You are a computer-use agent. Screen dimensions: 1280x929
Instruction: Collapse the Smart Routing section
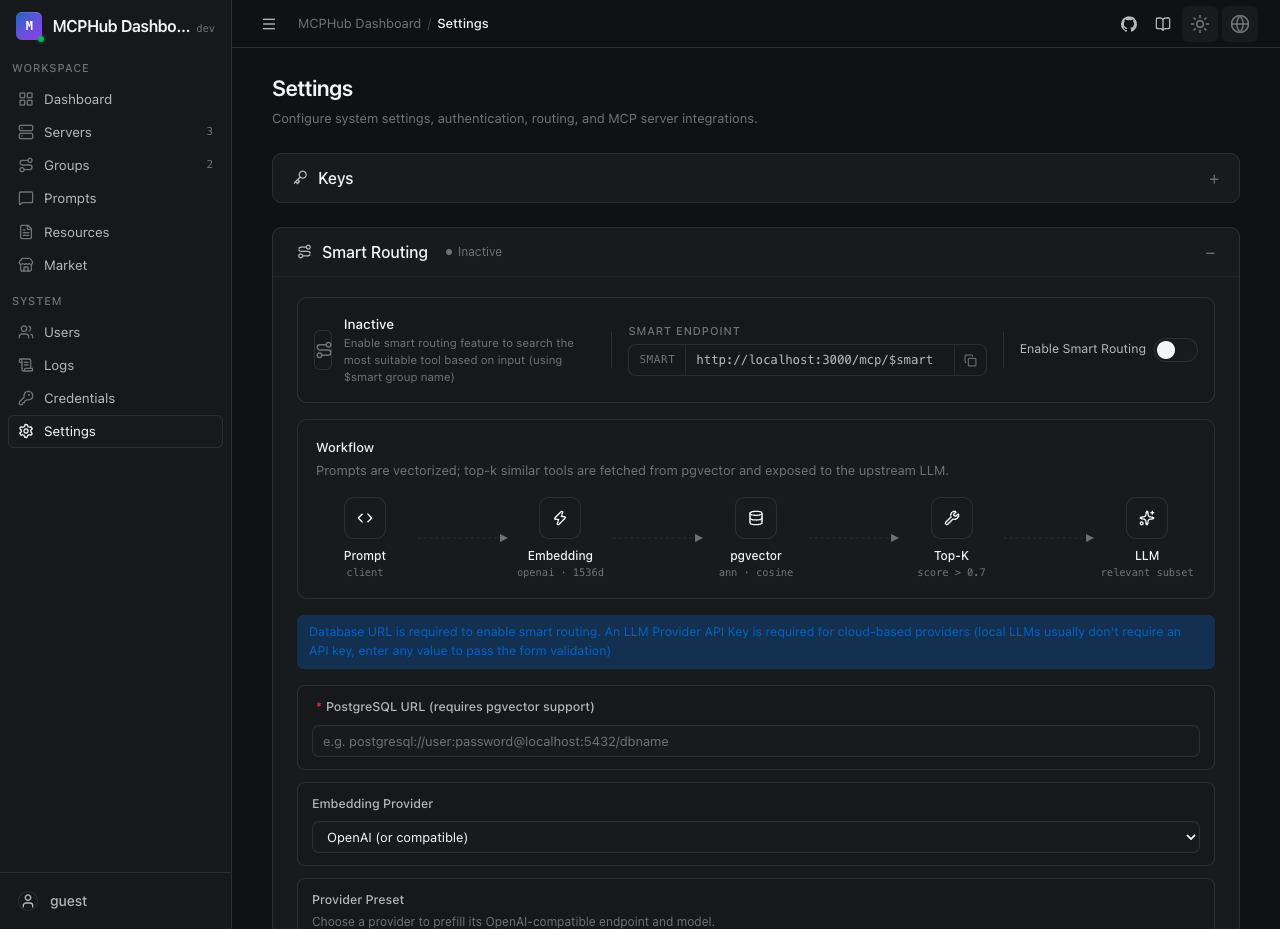coord(1210,253)
